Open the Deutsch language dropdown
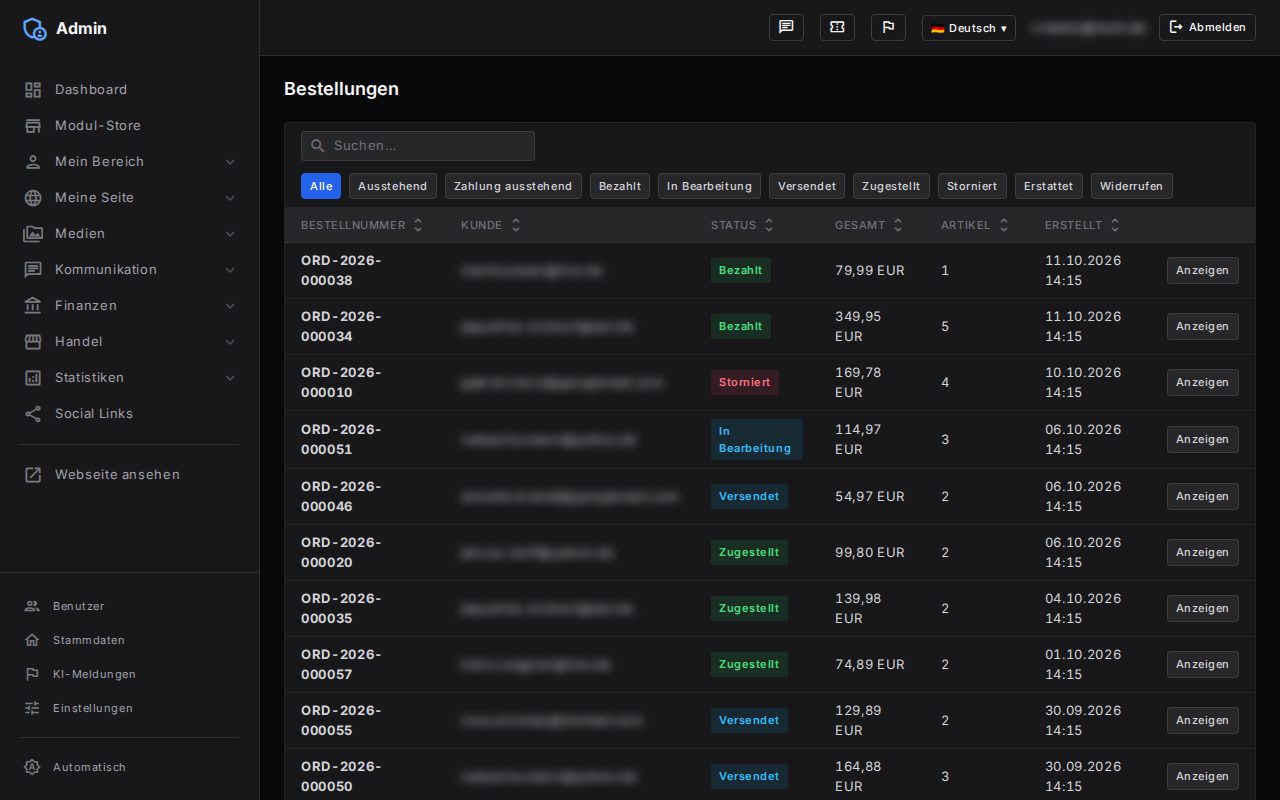 968,28
